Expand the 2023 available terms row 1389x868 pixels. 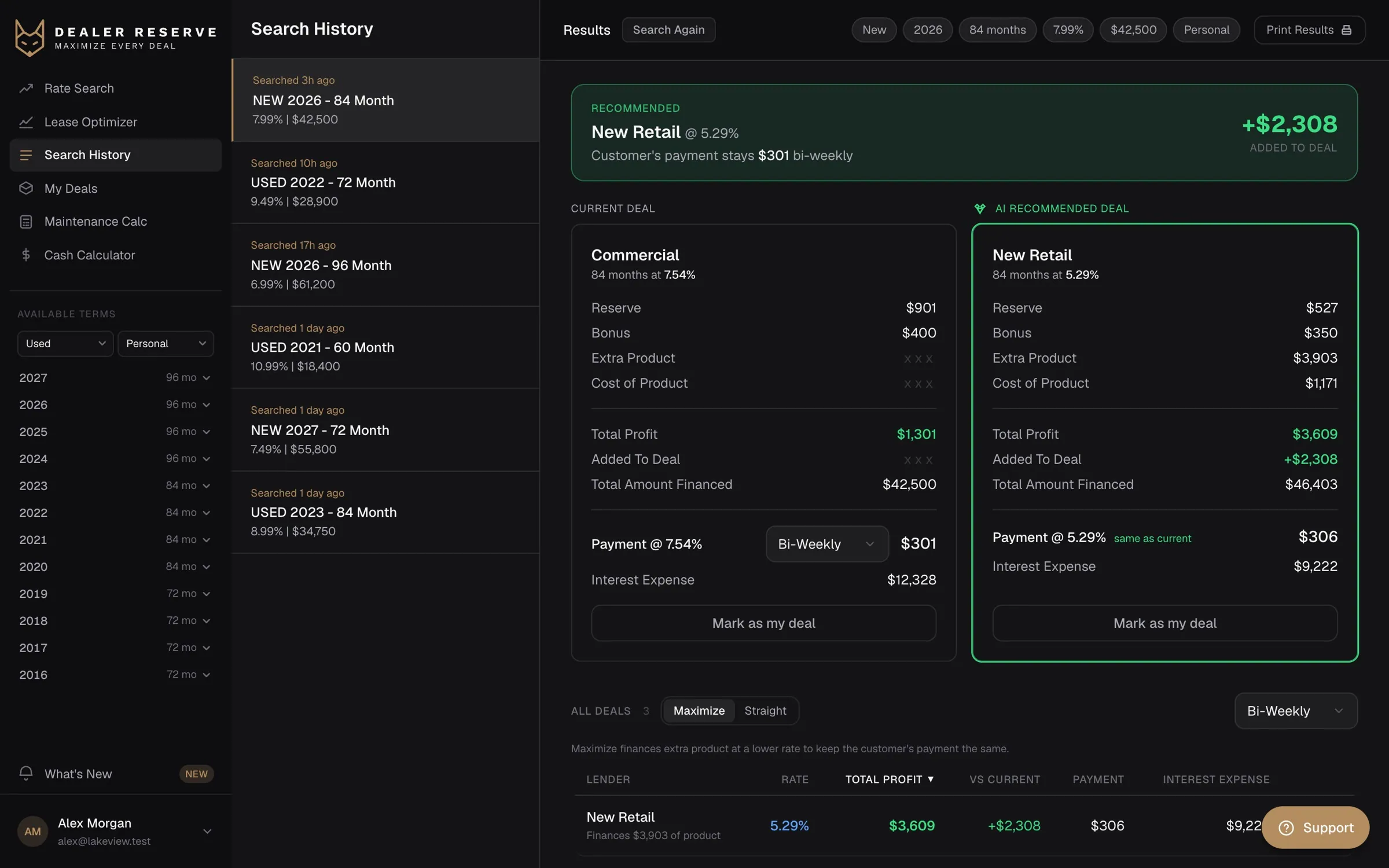(115, 486)
